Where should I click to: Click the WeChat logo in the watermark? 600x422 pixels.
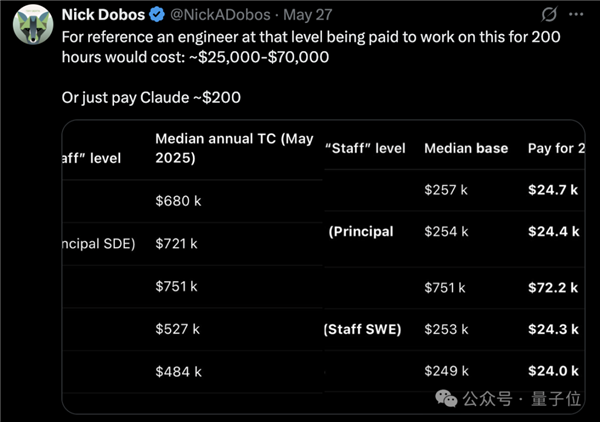click(x=446, y=398)
